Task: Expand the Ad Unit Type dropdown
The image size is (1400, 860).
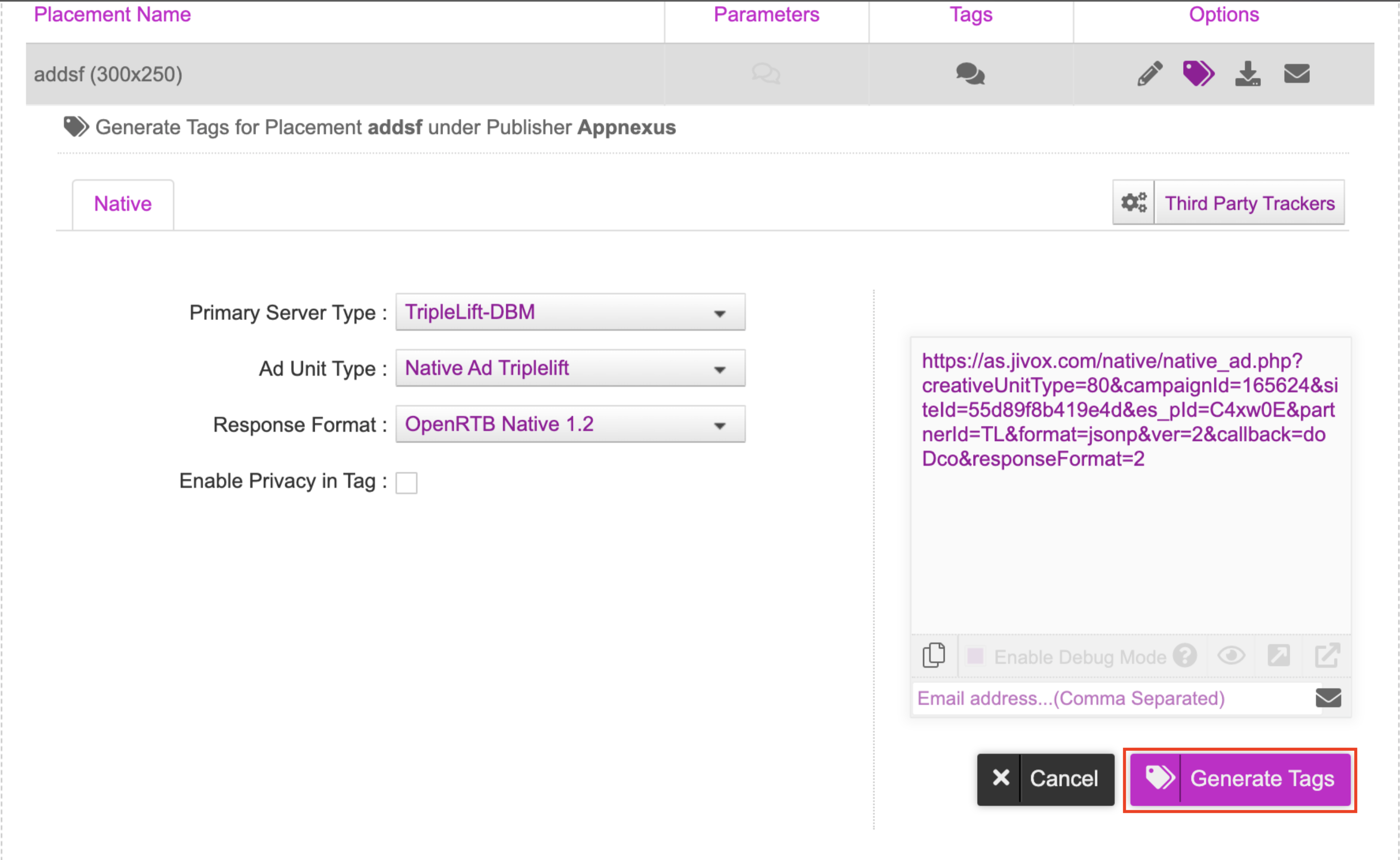Action: (x=570, y=368)
